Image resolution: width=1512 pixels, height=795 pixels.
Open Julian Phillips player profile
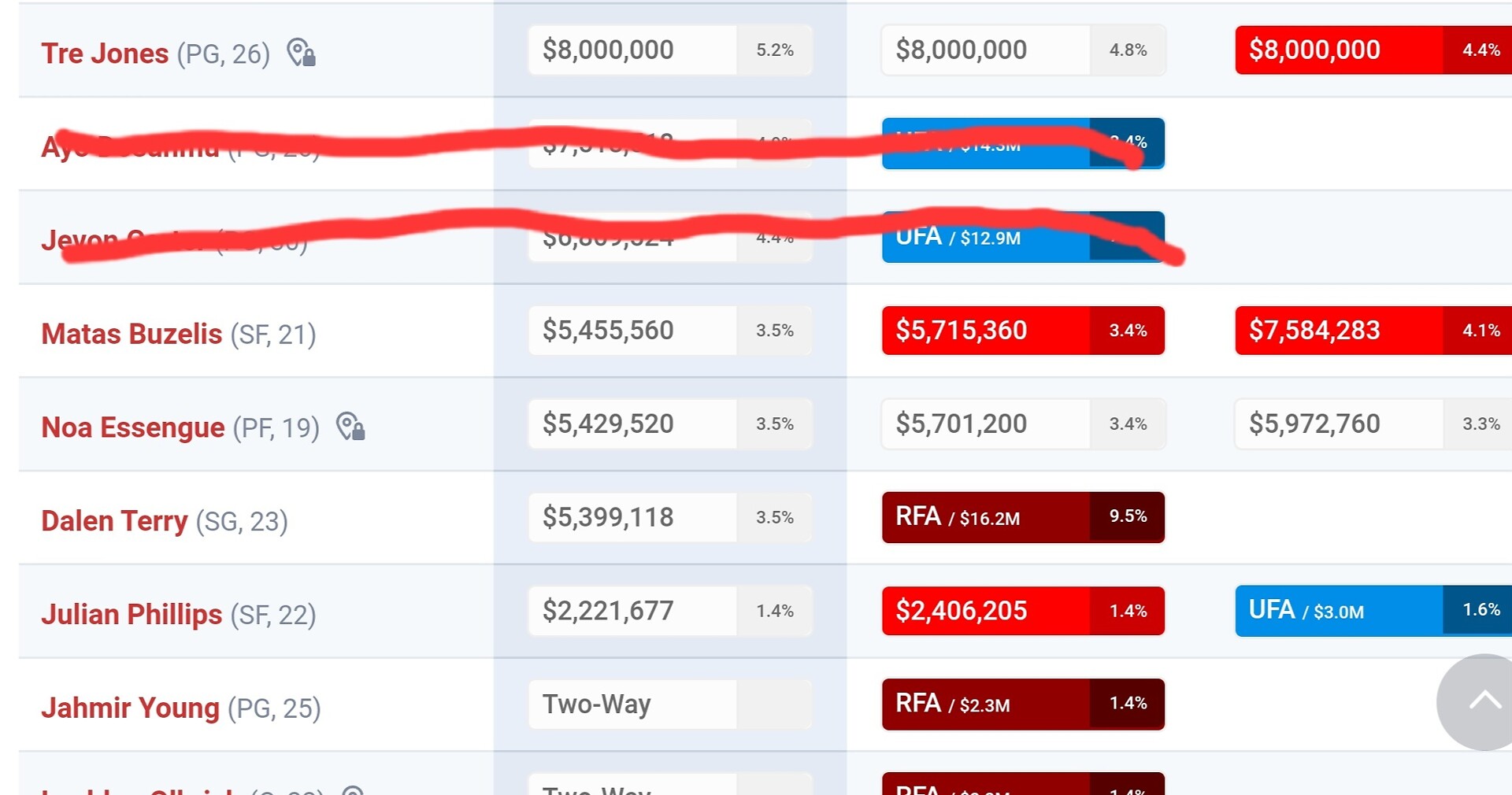pyautogui.click(x=132, y=614)
